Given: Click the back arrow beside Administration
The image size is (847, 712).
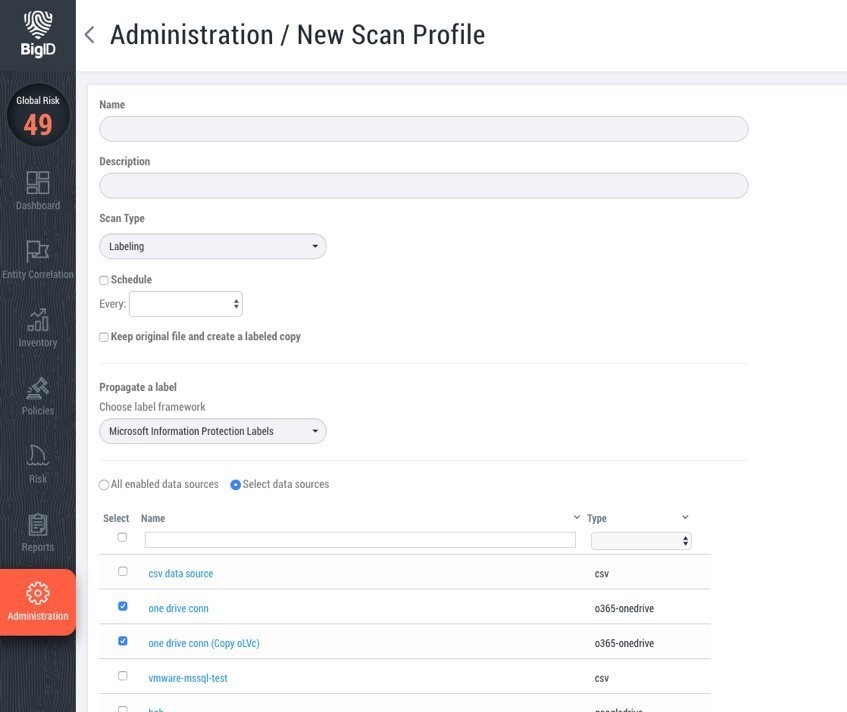Looking at the screenshot, I should point(90,35).
